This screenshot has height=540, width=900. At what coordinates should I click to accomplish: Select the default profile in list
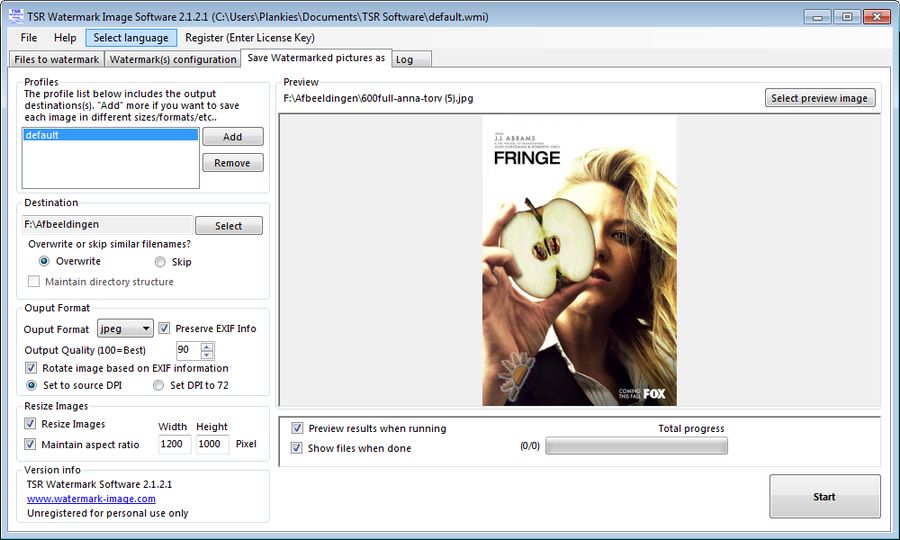click(x=110, y=135)
